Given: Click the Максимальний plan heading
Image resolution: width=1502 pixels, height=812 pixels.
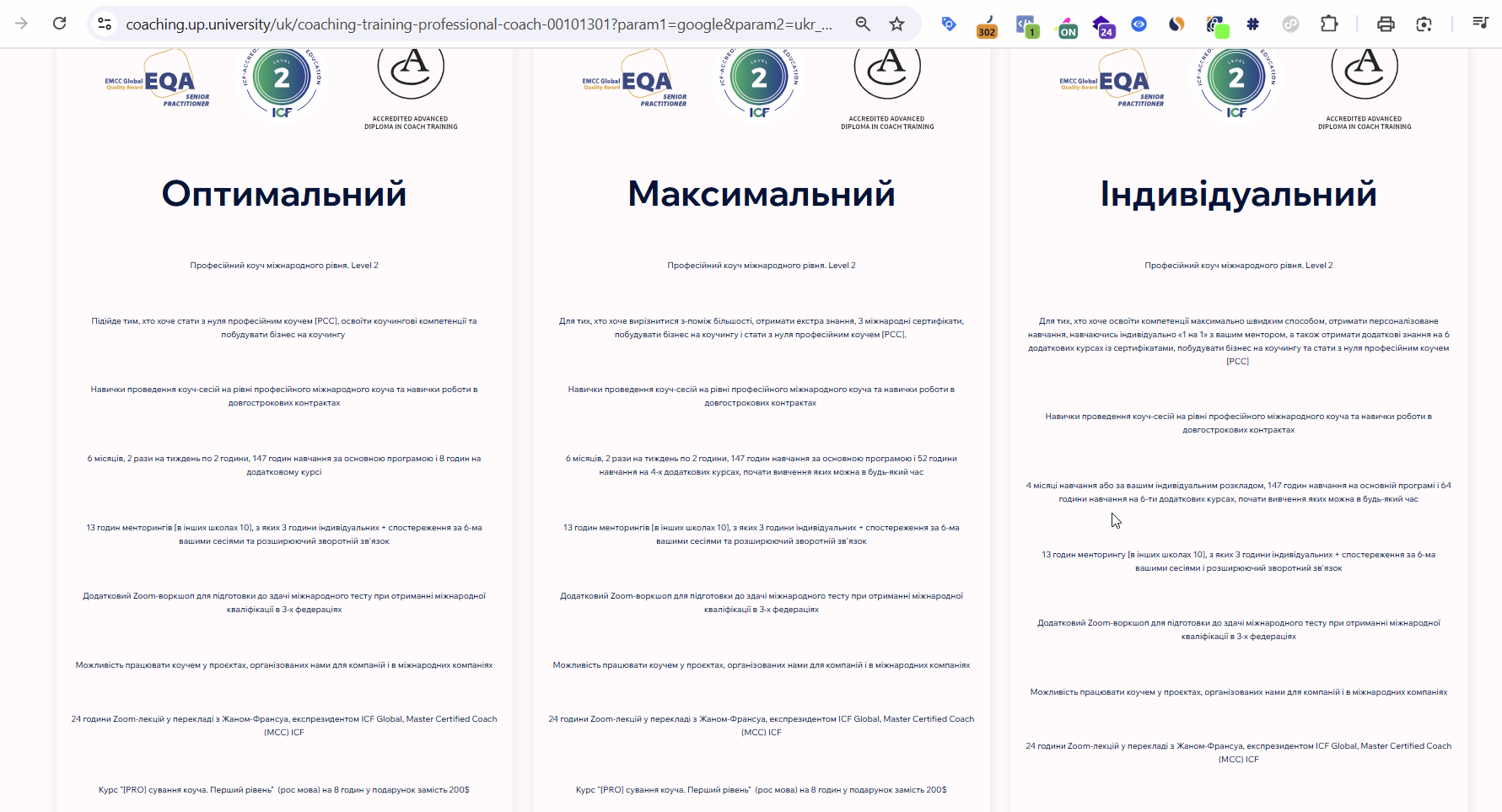Looking at the screenshot, I should tap(762, 194).
